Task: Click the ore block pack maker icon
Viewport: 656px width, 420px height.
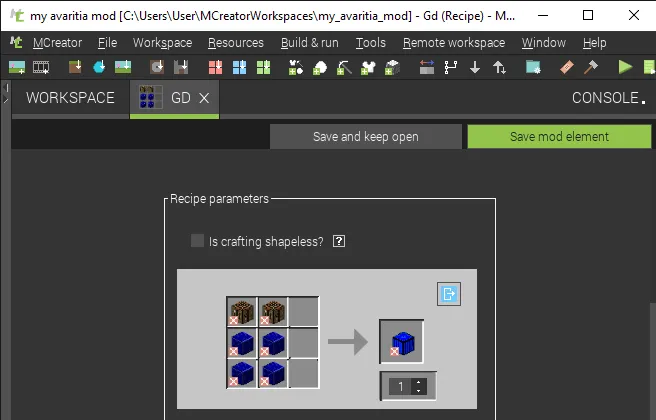Action: click(x=392, y=67)
